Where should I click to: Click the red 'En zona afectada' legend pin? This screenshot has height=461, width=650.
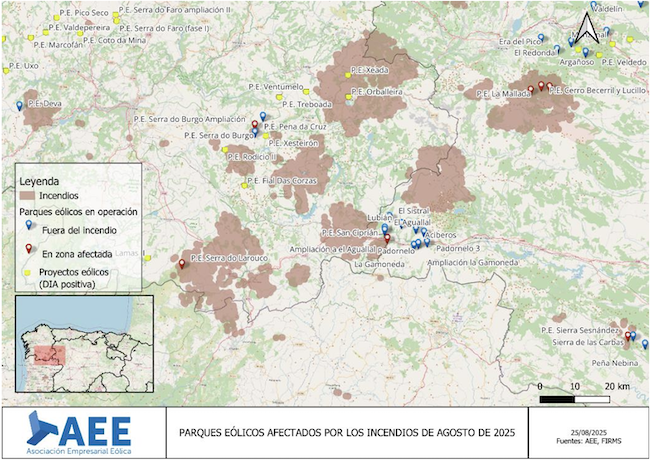tap(29, 250)
